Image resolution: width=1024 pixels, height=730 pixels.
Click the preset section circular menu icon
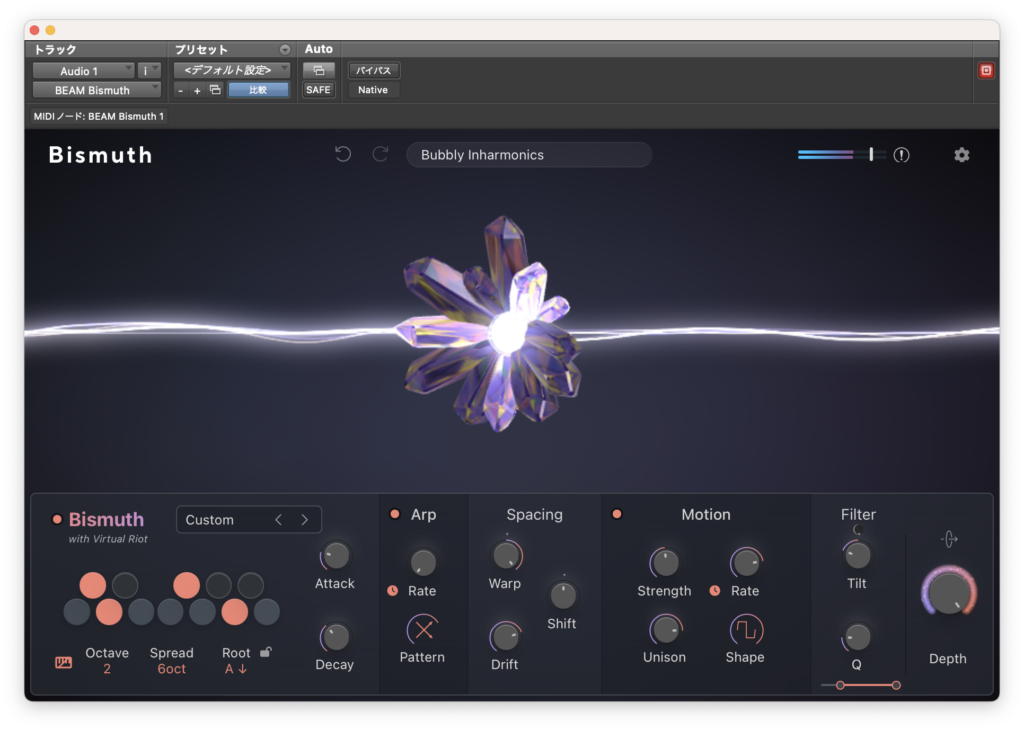tap(285, 50)
